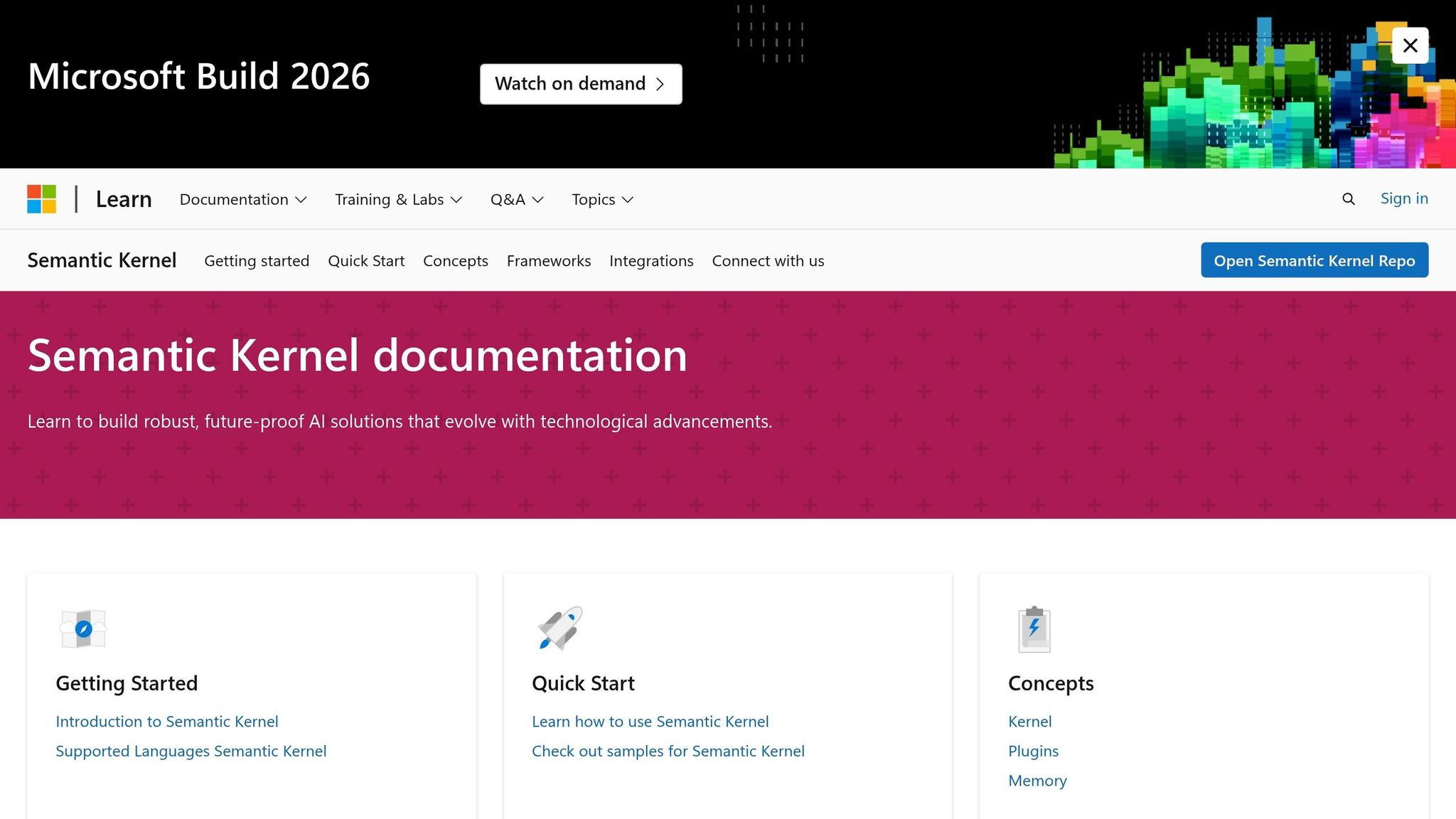Click the chevron arrow in Watch on demand
This screenshot has width=1456, height=819.
660,84
